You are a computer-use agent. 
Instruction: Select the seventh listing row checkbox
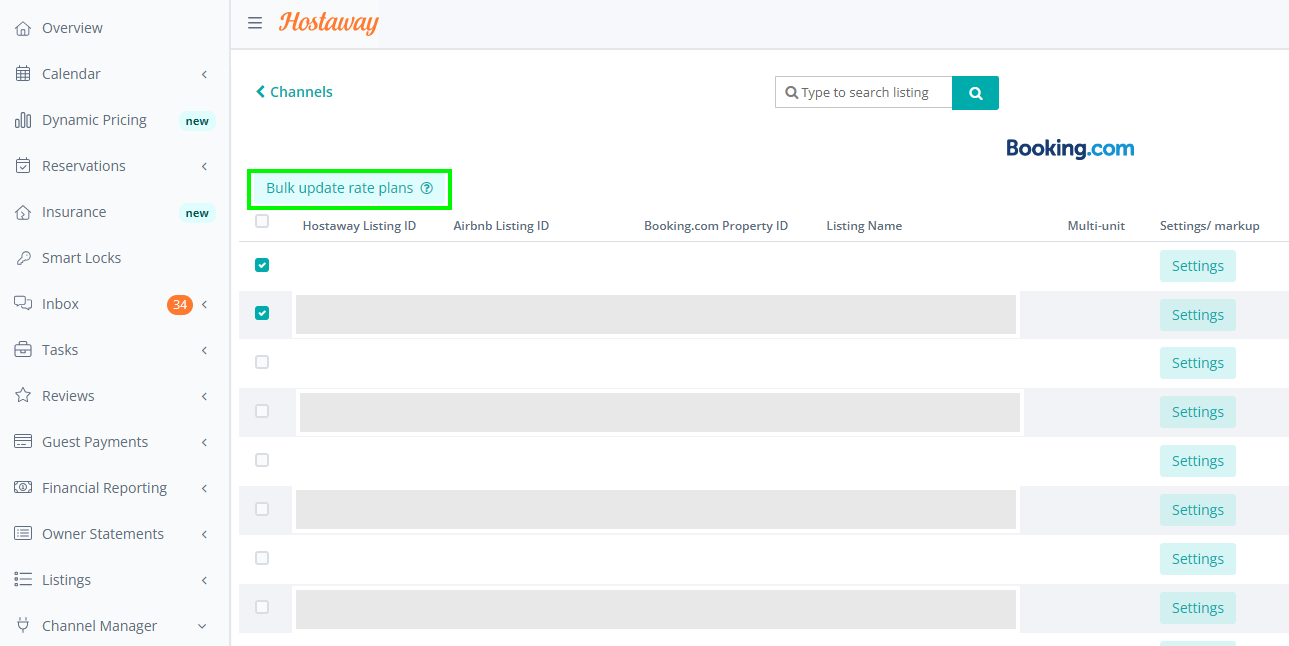tap(262, 558)
